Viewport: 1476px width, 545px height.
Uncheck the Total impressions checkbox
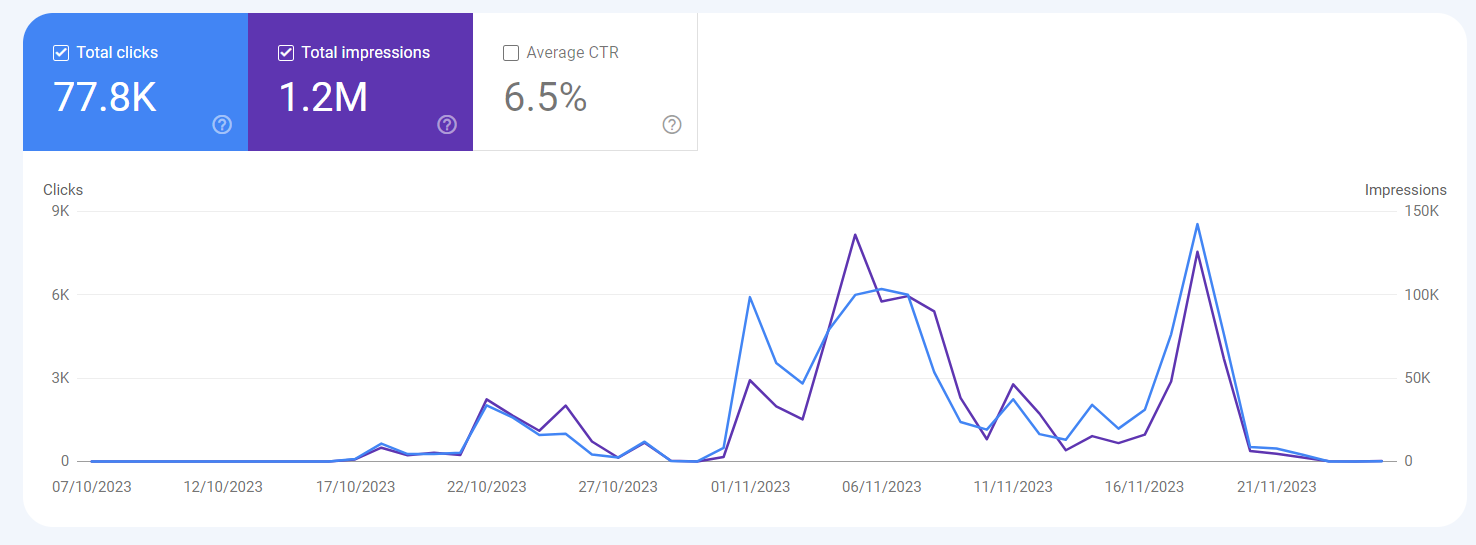(286, 53)
